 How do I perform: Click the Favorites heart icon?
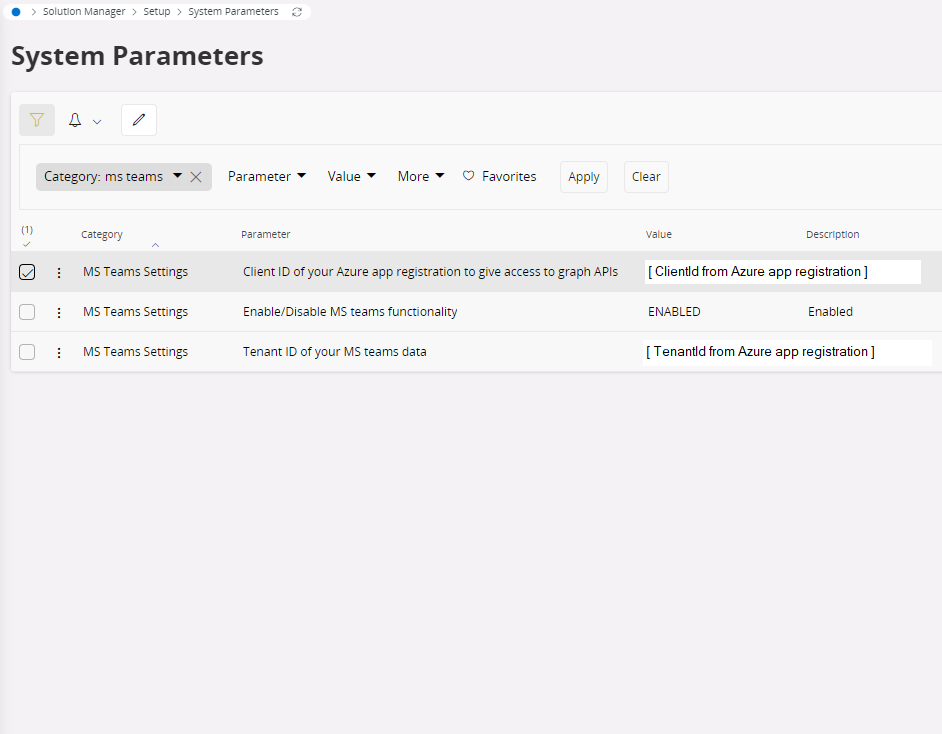tap(468, 176)
